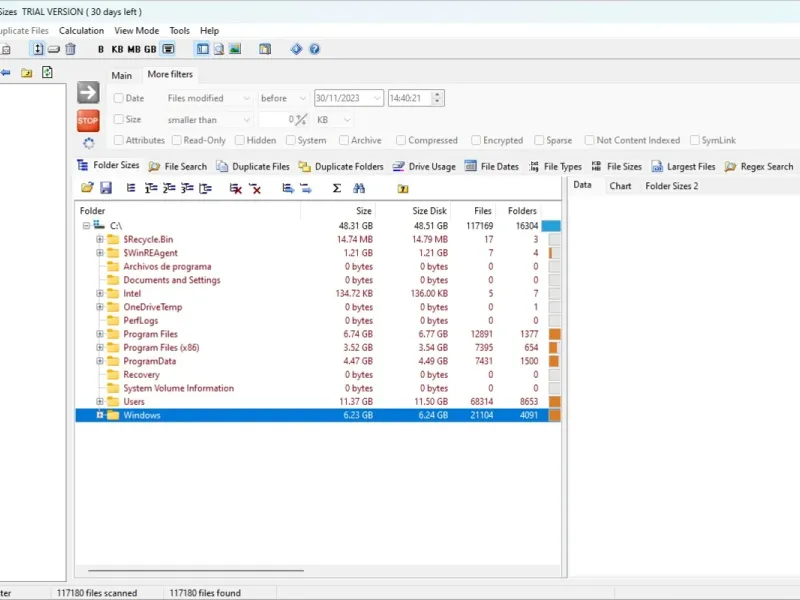Click the red STOP button

pyautogui.click(x=88, y=121)
